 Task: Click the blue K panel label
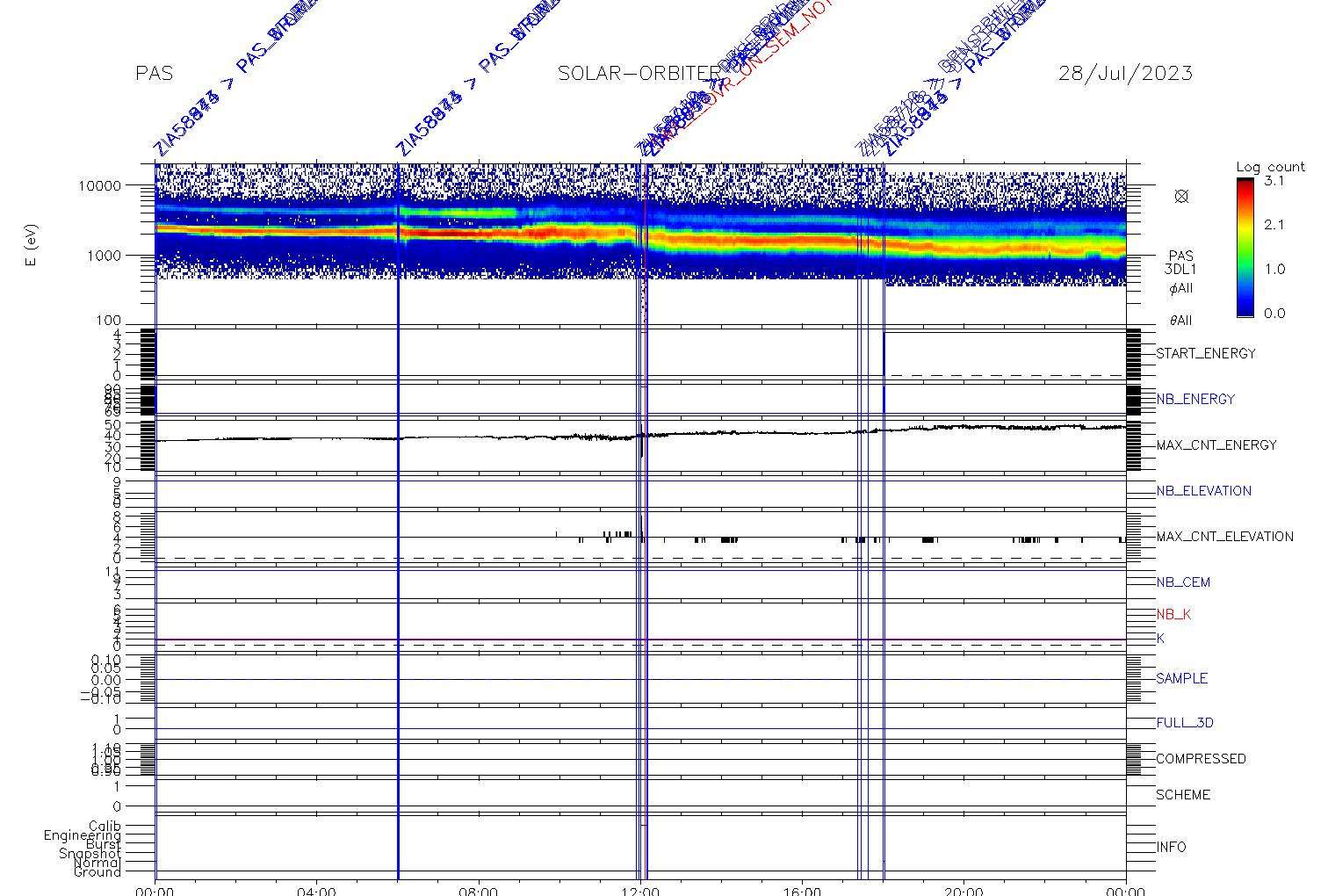pyautogui.click(x=1160, y=639)
